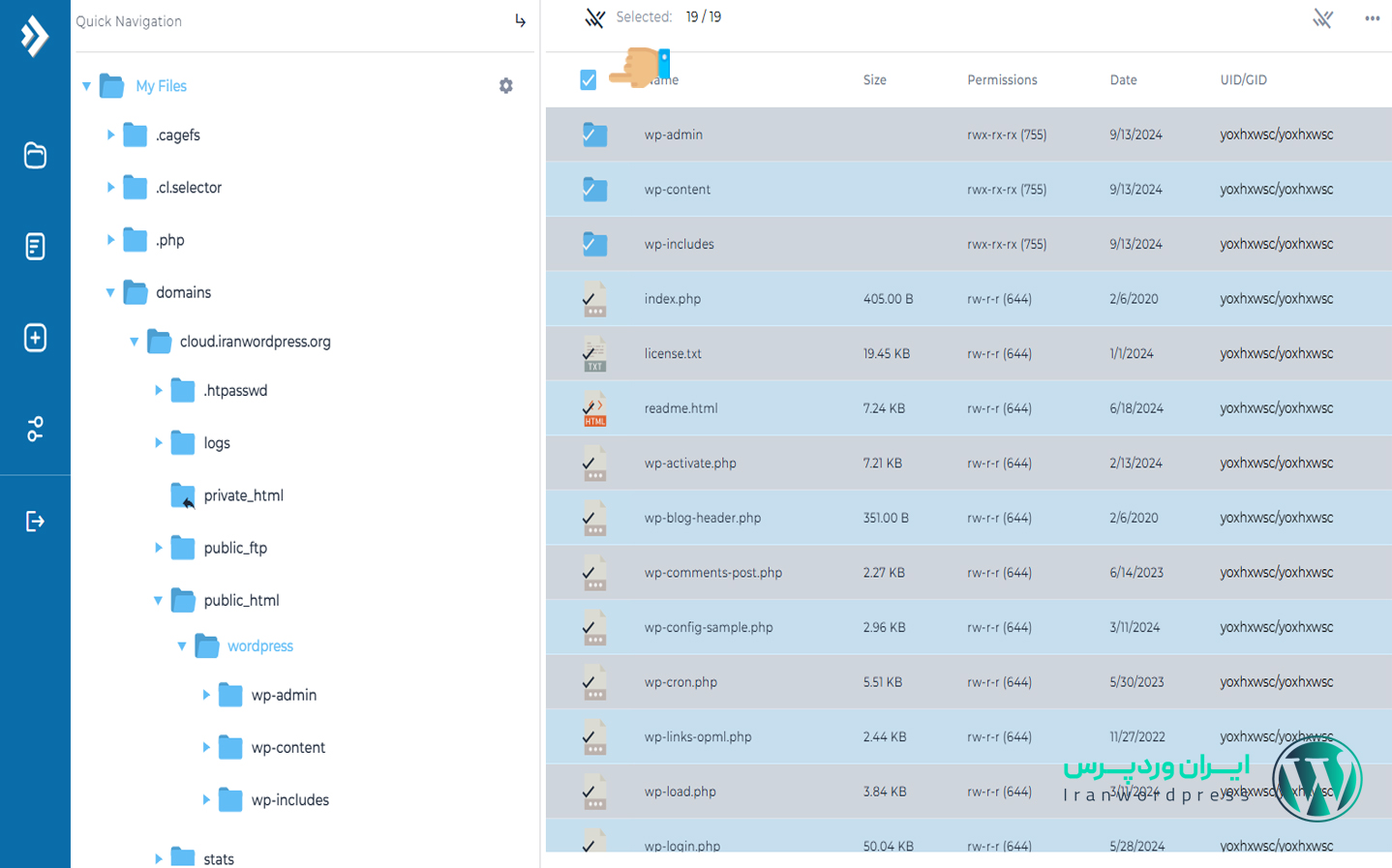1392x868 pixels.
Task: Collapse the domains tree node
Action: point(110,292)
